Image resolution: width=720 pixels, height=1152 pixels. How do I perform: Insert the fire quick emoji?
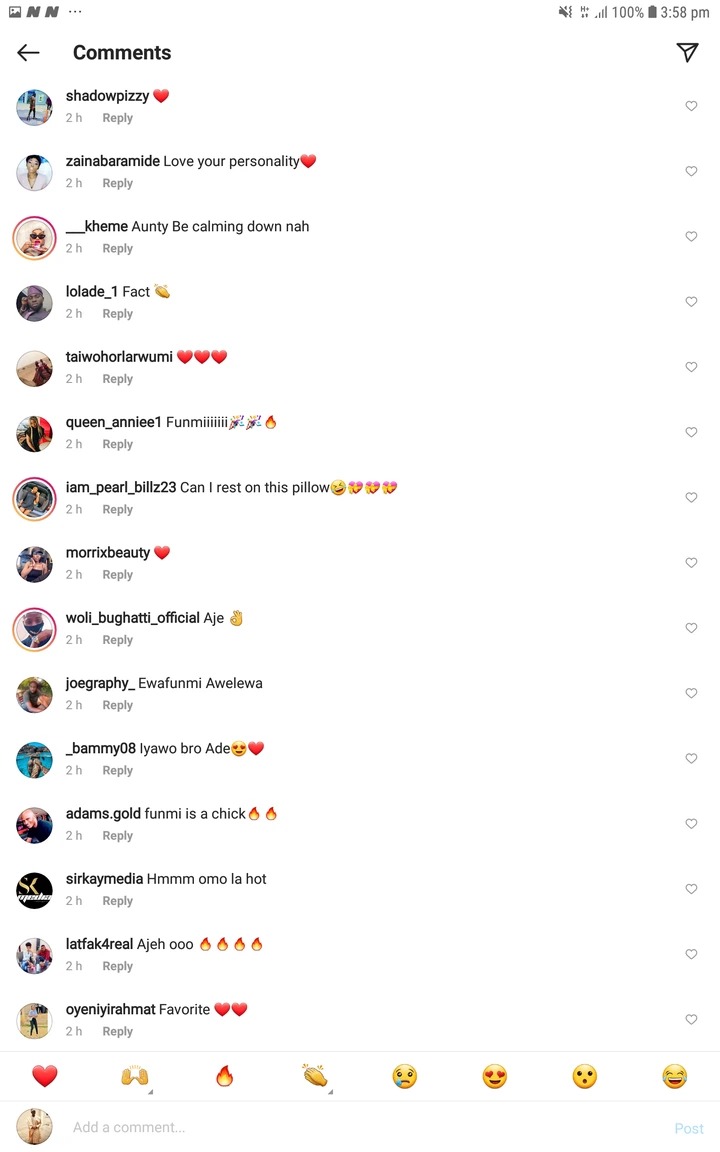click(225, 1076)
